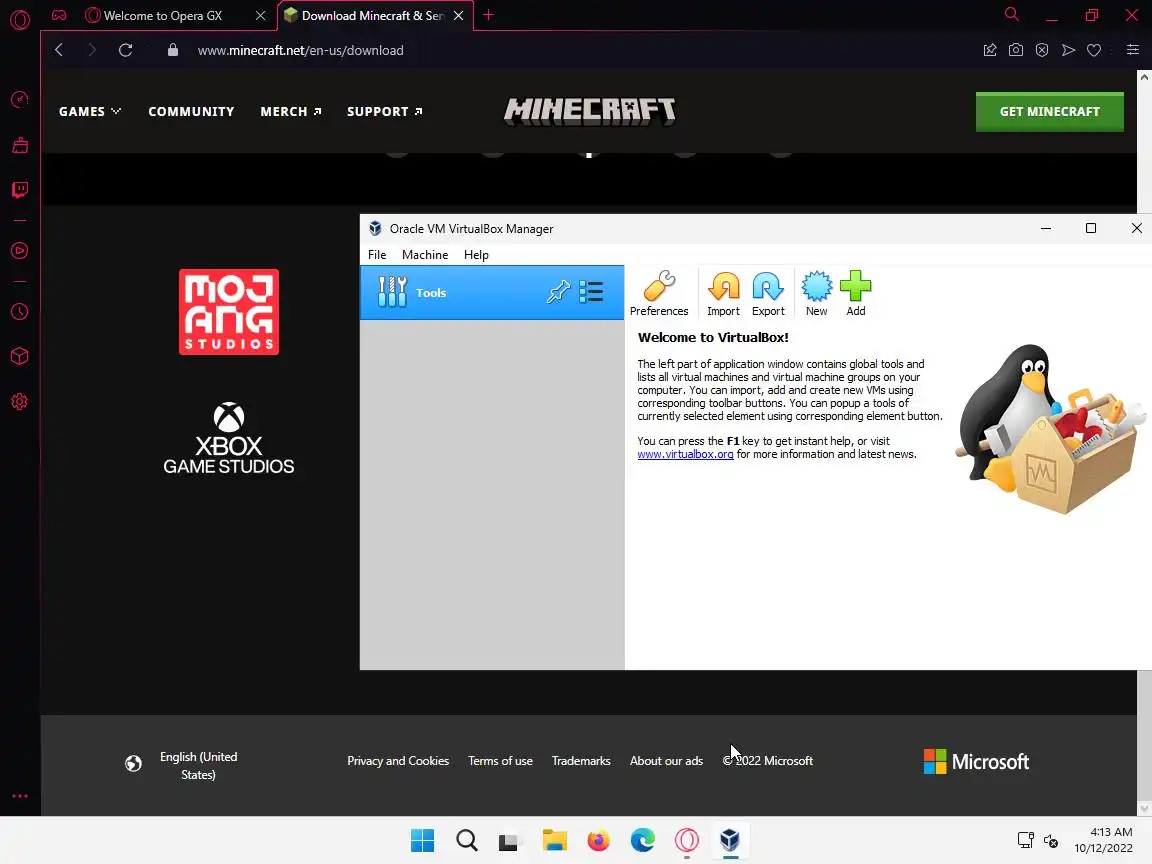Viewport: 1152px width, 864px height.
Task: Open a new browser tab
Action: (x=488, y=15)
